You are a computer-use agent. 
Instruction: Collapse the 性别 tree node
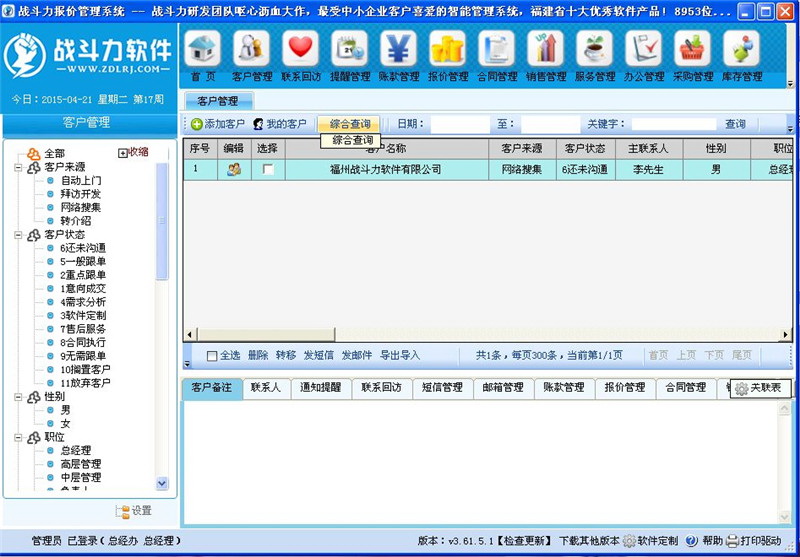18,397
